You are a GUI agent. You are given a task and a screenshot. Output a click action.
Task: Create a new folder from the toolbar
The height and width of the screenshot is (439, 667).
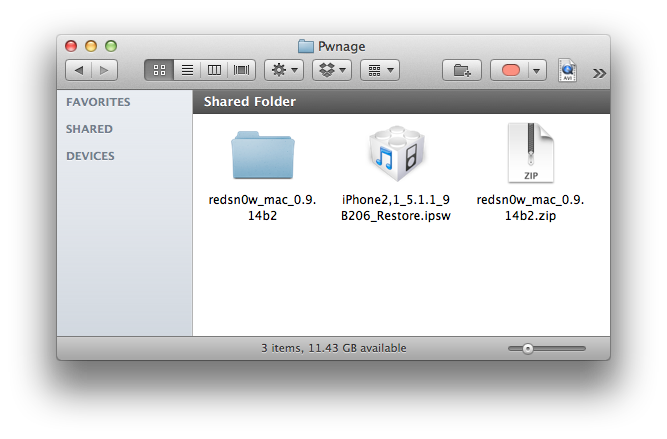click(462, 70)
